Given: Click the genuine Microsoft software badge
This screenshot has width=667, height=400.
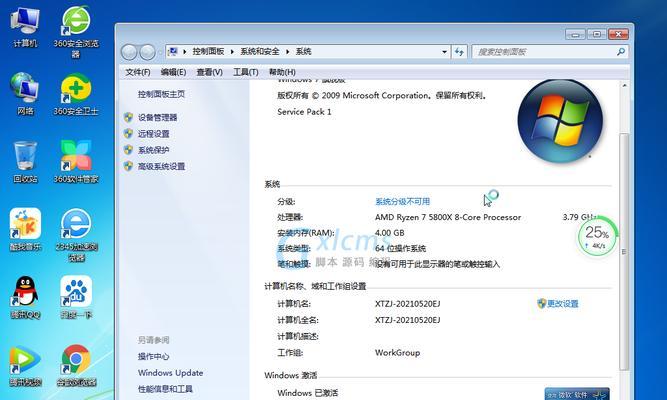Looking at the screenshot, I should click(x=577, y=394).
